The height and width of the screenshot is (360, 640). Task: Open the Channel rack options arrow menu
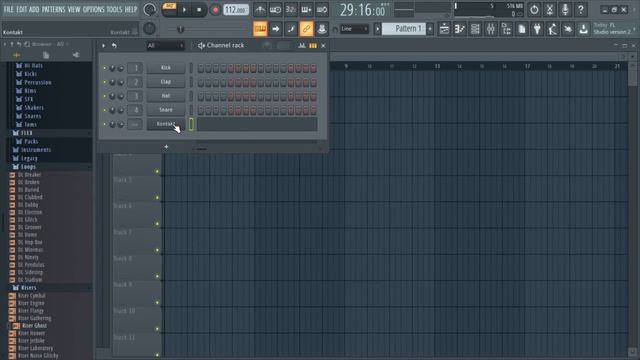tap(103, 46)
